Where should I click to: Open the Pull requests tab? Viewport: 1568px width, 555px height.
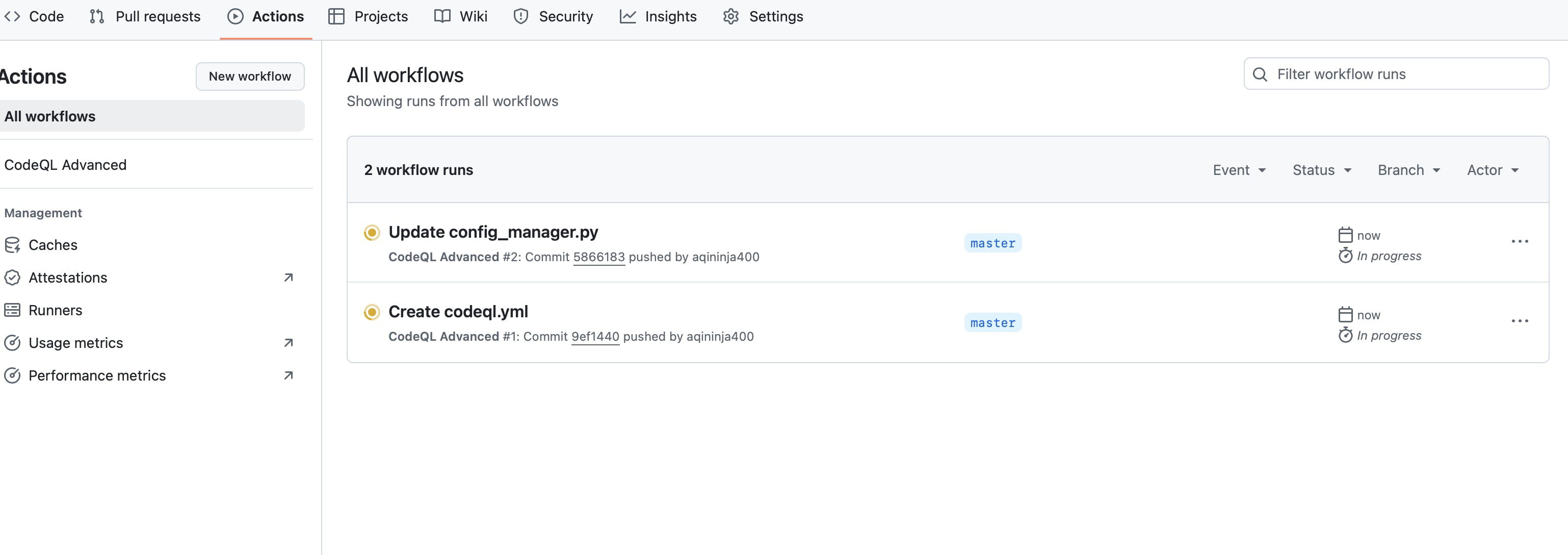pos(145,16)
